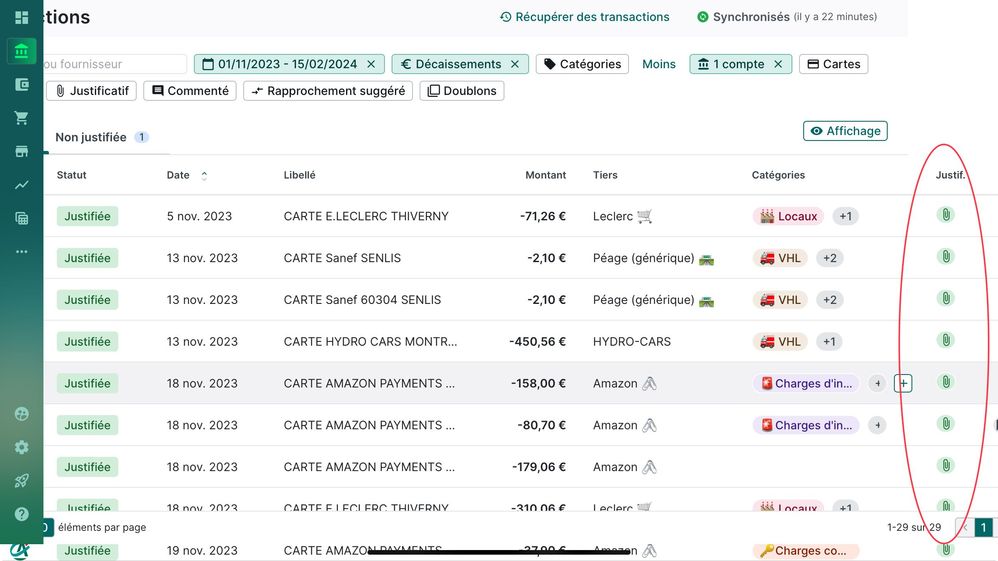Viewport: 998px width, 561px height.
Task: Expand the 1 compte account filter
Action: click(x=740, y=64)
